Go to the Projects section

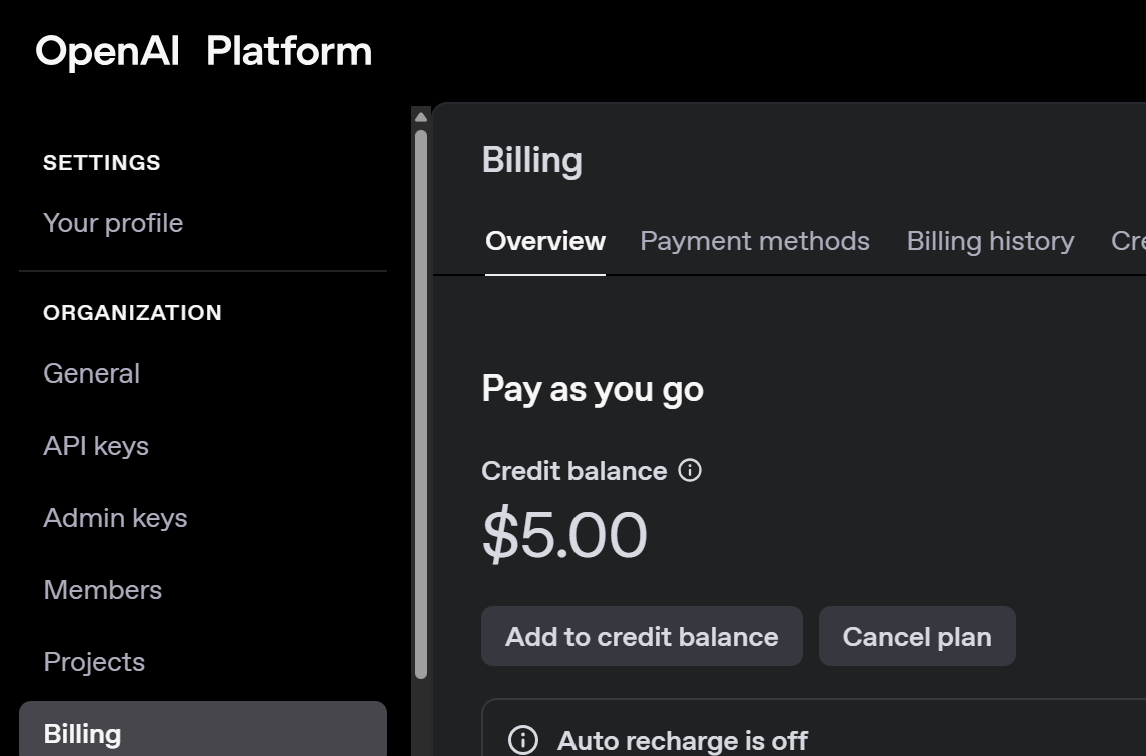coord(94,662)
